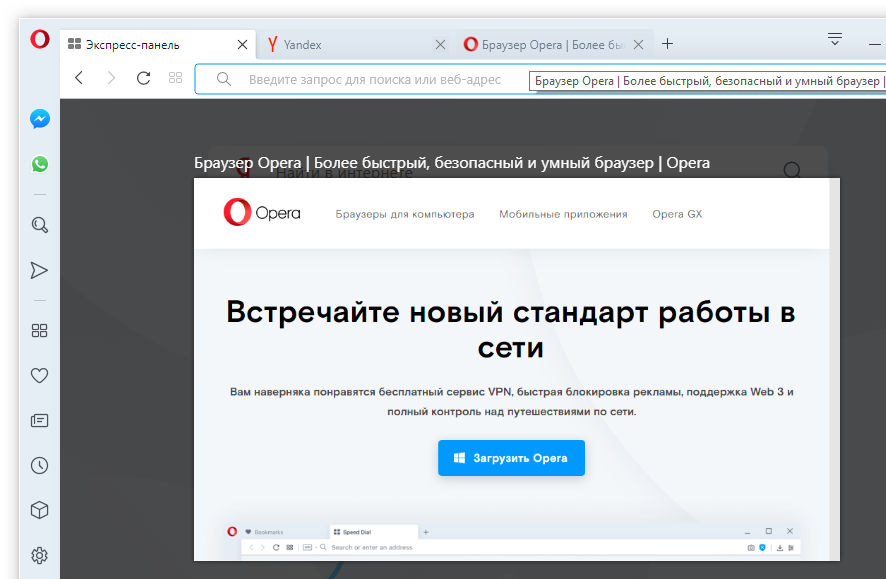This screenshot has width=886, height=579.
Task: Open History clock icon in sidebar
Action: [x=40, y=465]
